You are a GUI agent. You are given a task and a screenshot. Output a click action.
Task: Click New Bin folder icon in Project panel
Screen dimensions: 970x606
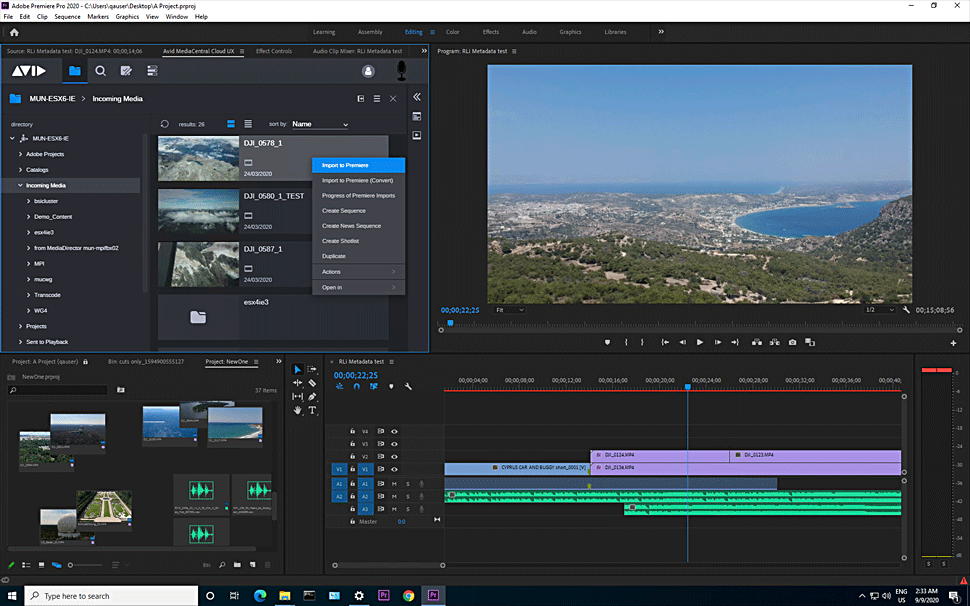pyautogui.click(x=237, y=565)
